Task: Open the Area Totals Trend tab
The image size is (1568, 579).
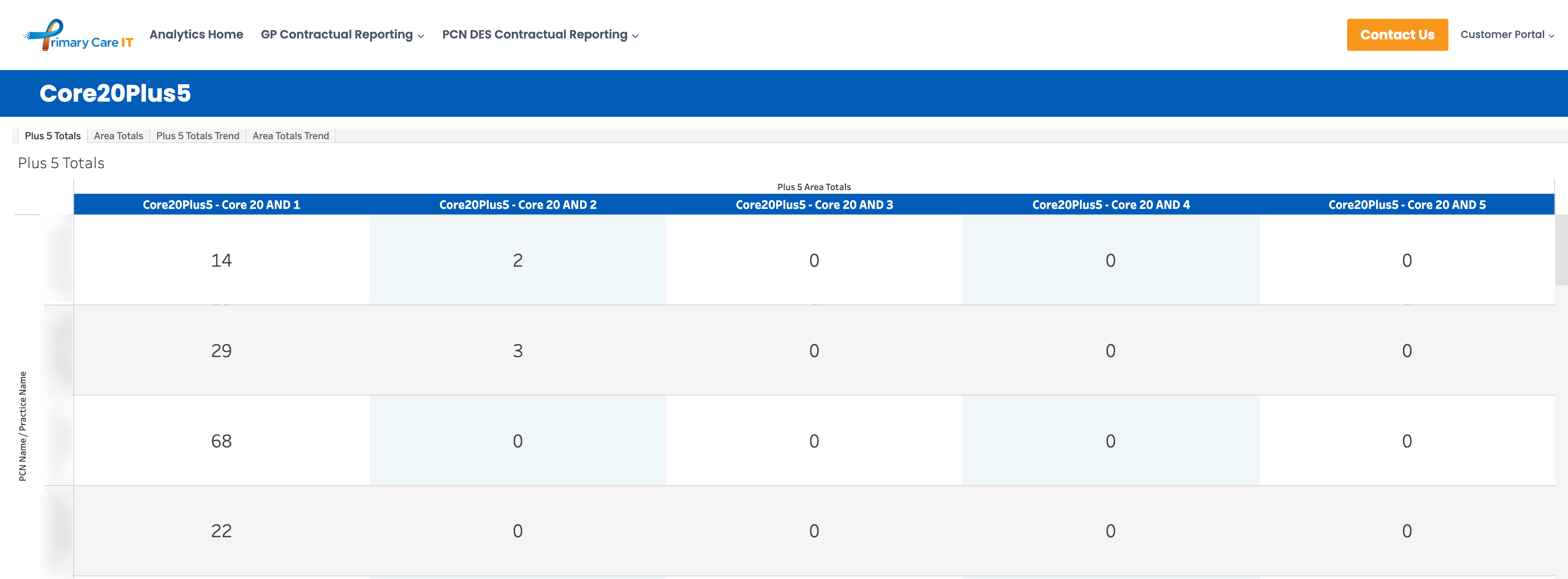Action: [x=291, y=136]
